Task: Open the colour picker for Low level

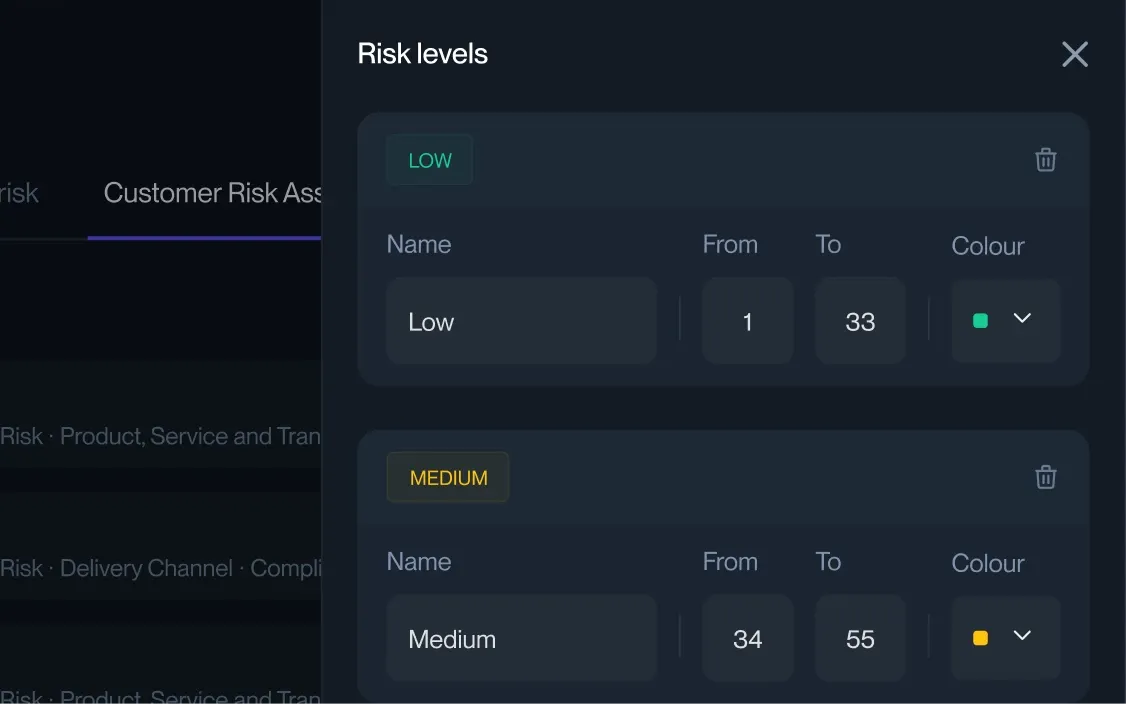Action: point(1005,320)
